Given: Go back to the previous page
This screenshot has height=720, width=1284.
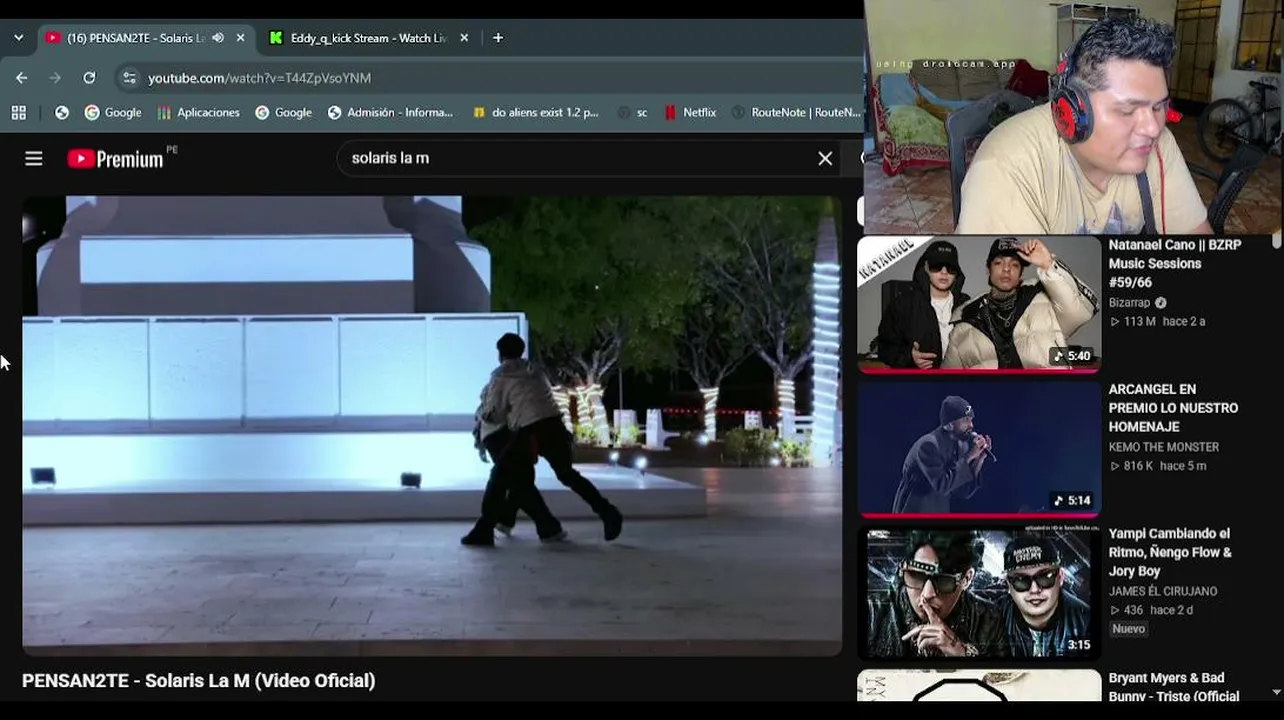Looking at the screenshot, I should [x=22, y=78].
